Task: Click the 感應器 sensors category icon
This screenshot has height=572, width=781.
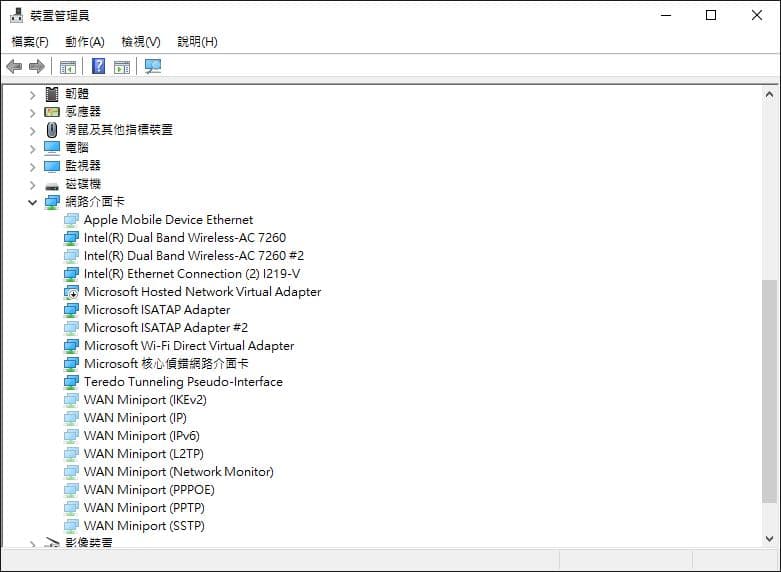Action: coord(52,112)
